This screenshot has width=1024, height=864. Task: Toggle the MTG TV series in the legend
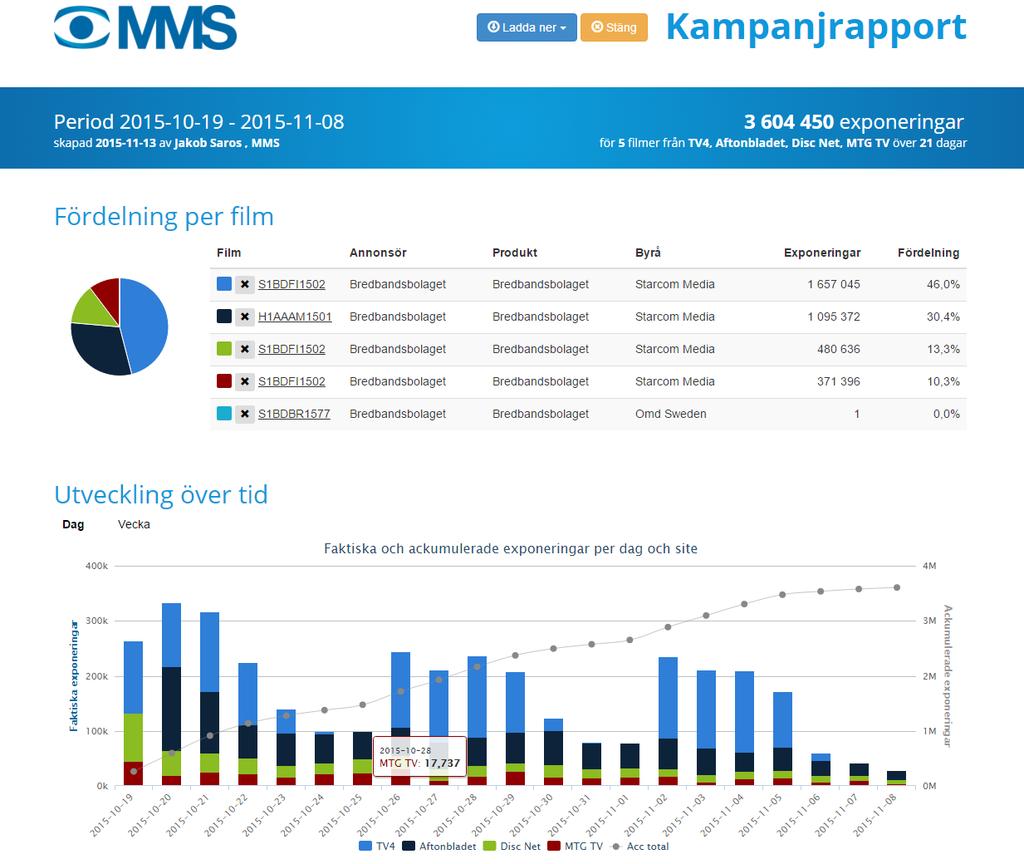[x=575, y=846]
